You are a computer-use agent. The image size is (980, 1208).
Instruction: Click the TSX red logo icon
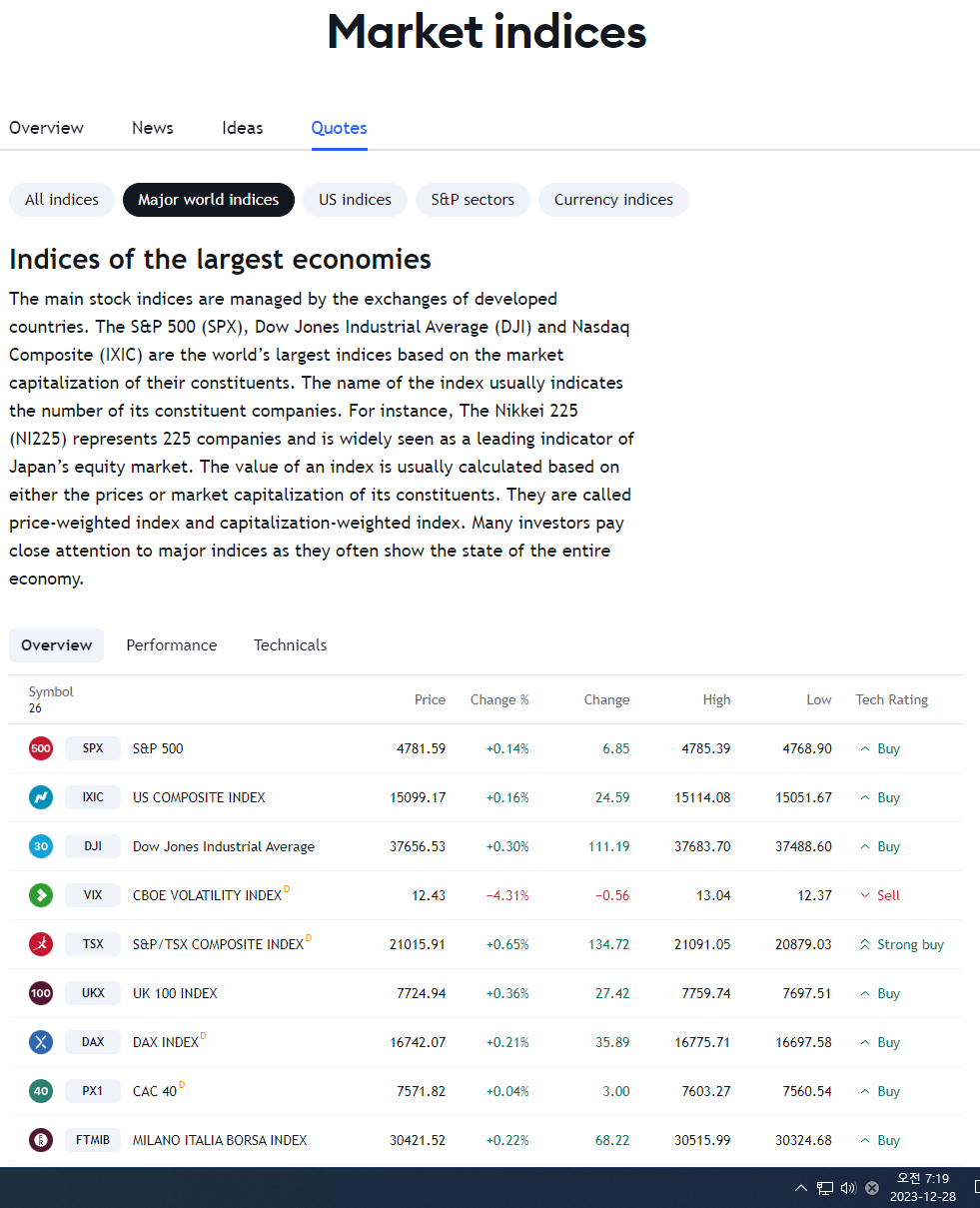tap(41, 944)
